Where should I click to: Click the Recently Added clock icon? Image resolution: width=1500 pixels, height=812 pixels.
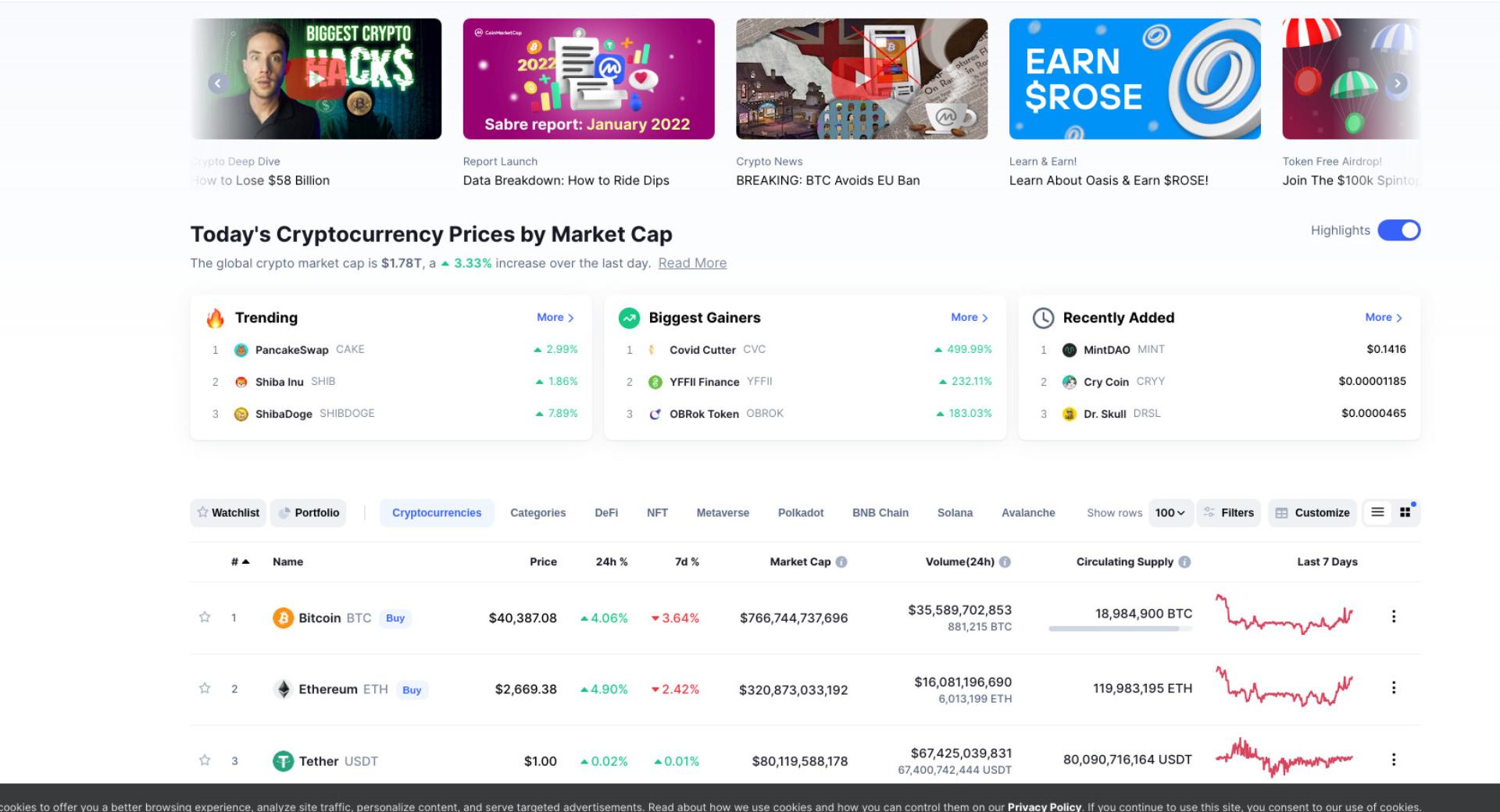click(x=1043, y=318)
